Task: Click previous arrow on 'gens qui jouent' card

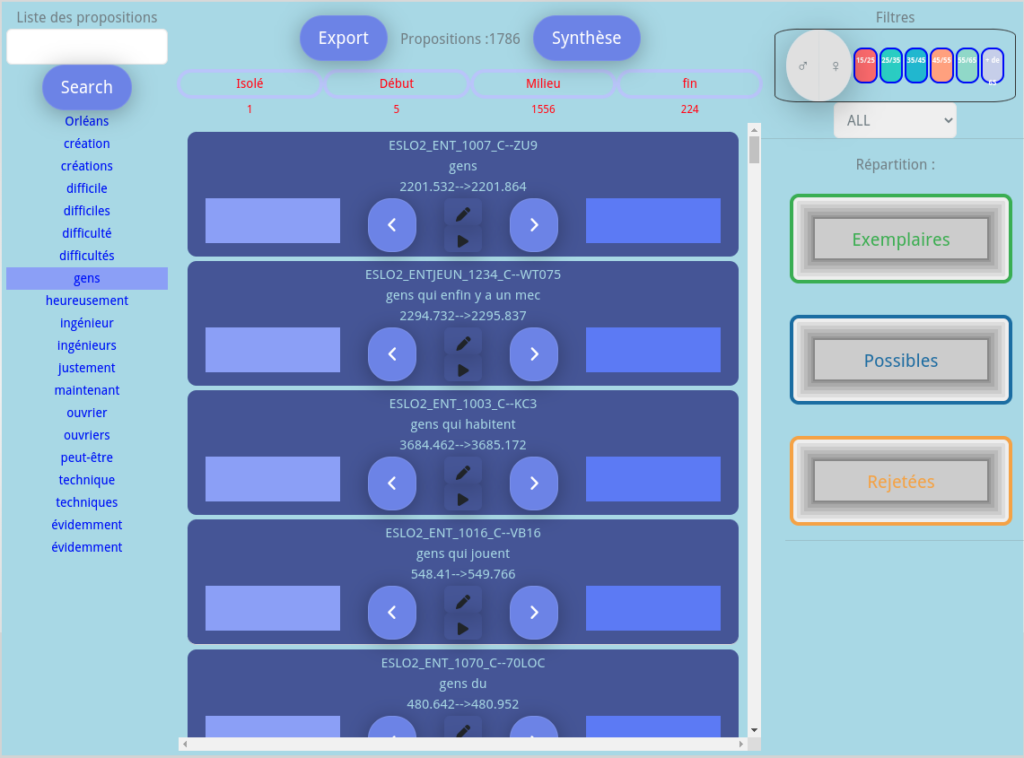Action: pyautogui.click(x=392, y=612)
